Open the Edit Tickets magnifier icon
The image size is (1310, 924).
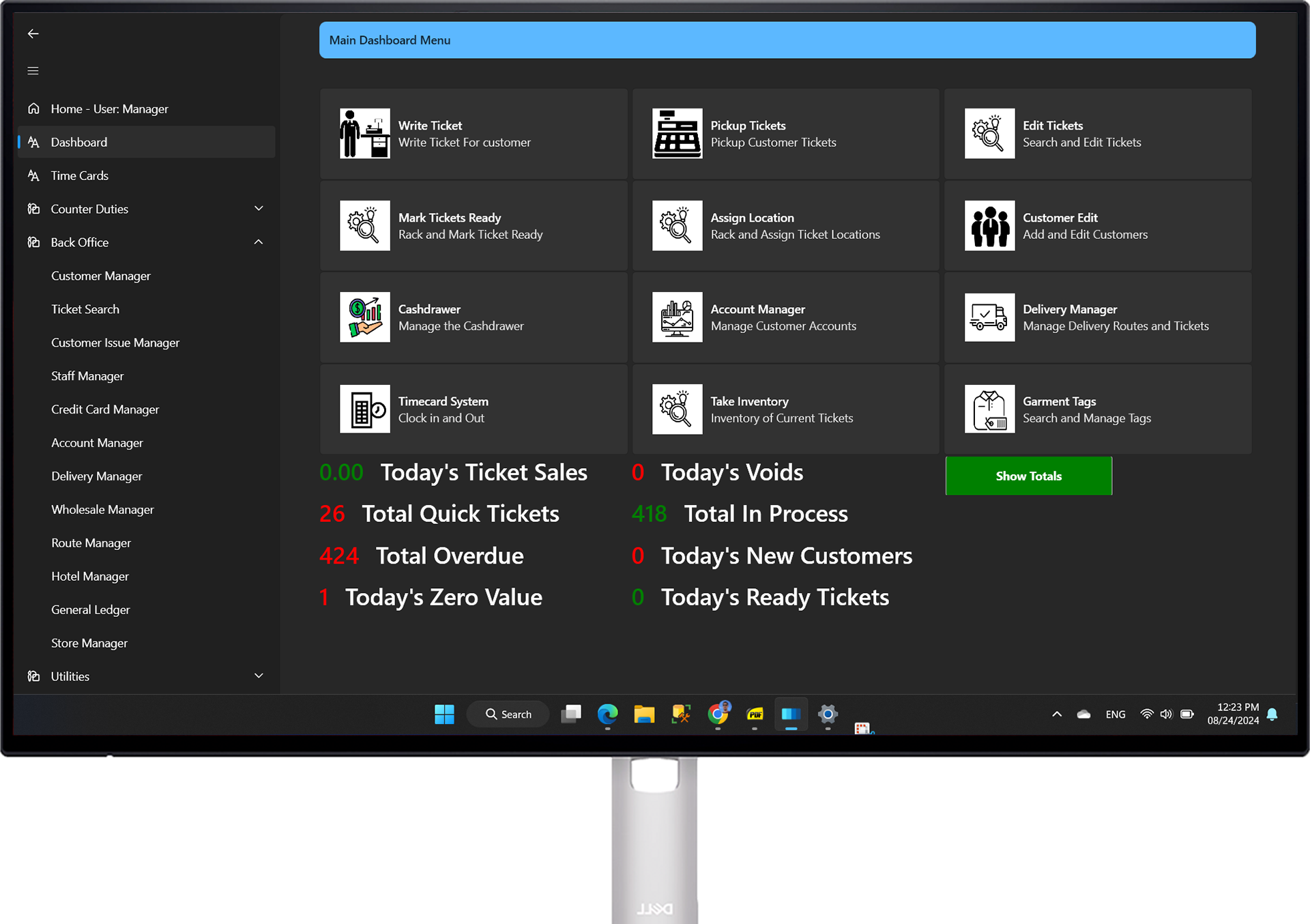pos(989,134)
